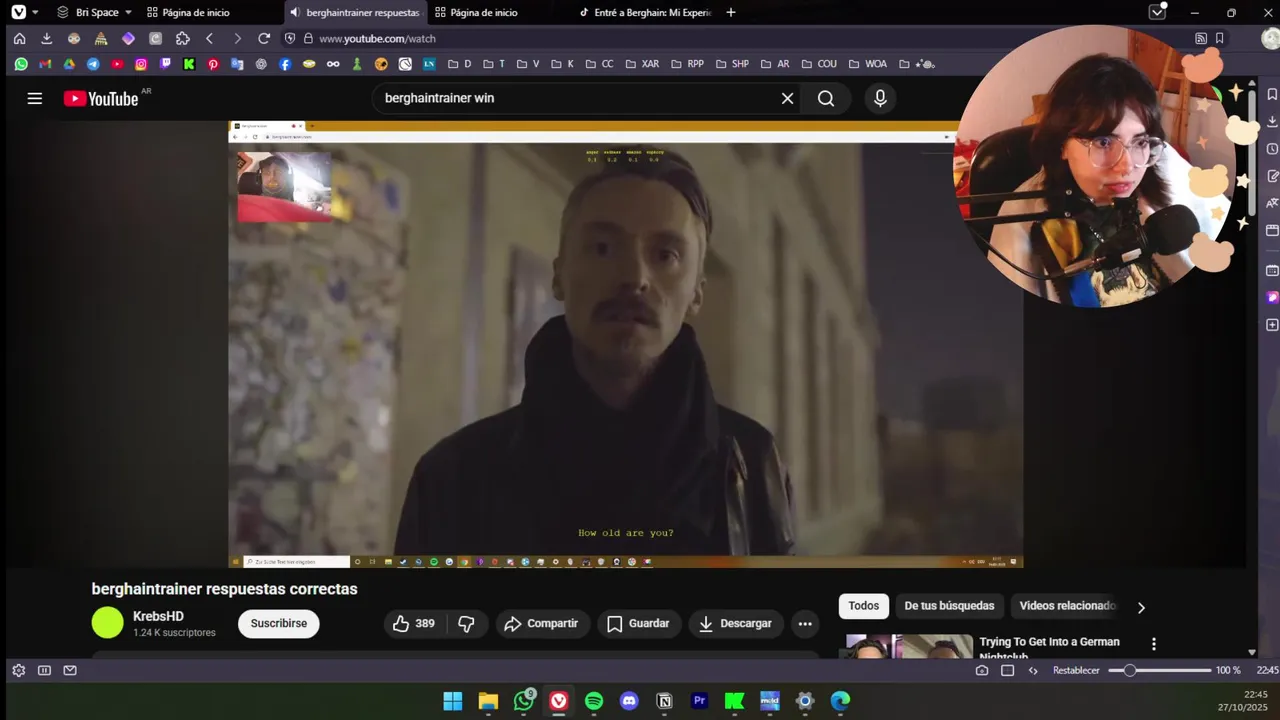Open Discord from the taskbar
Image resolution: width=1280 pixels, height=720 pixels.
[629, 701]
